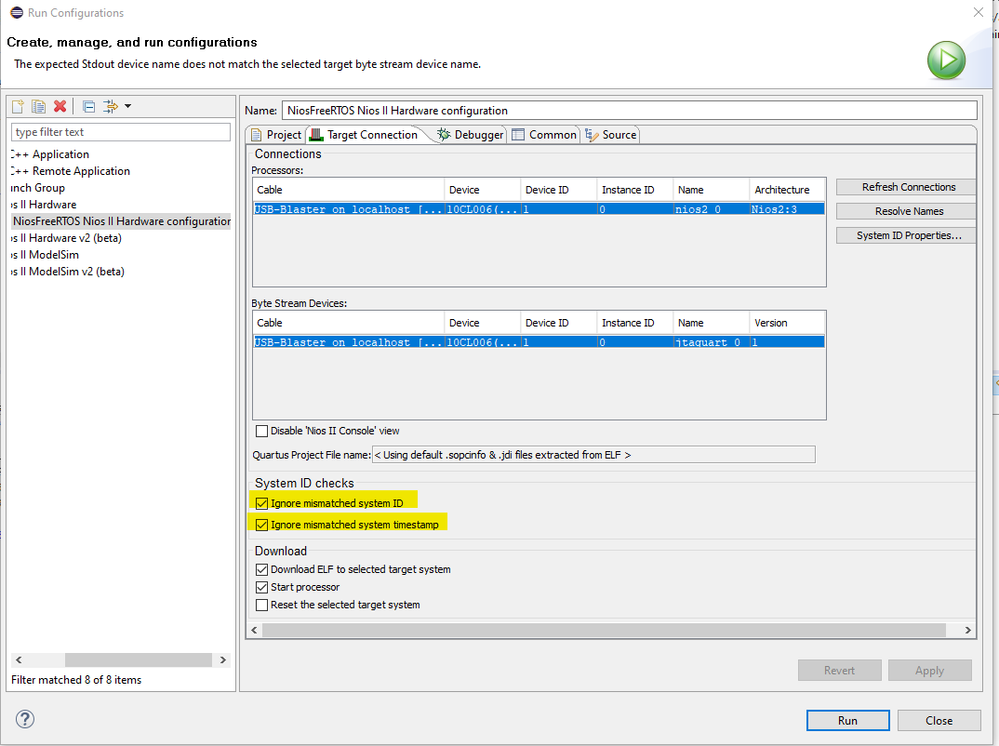The image size is (999, 746).
Task: Open the Source tab
Action: (x=611, y=135)
